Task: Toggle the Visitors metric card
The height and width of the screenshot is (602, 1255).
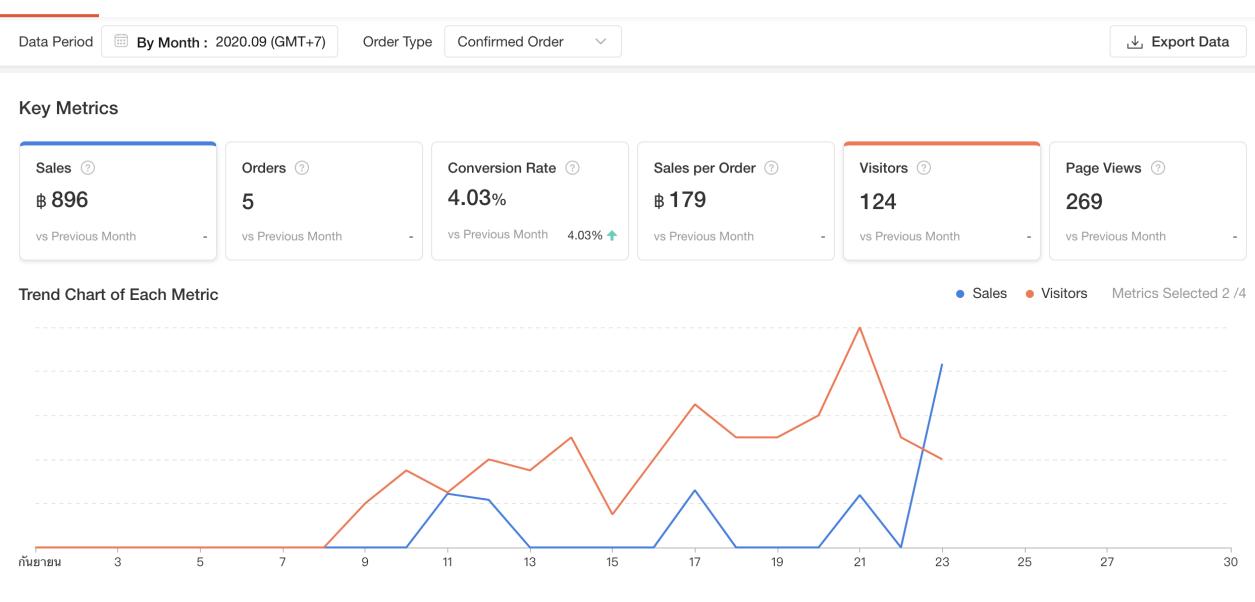Action: (x=942, y=202)
